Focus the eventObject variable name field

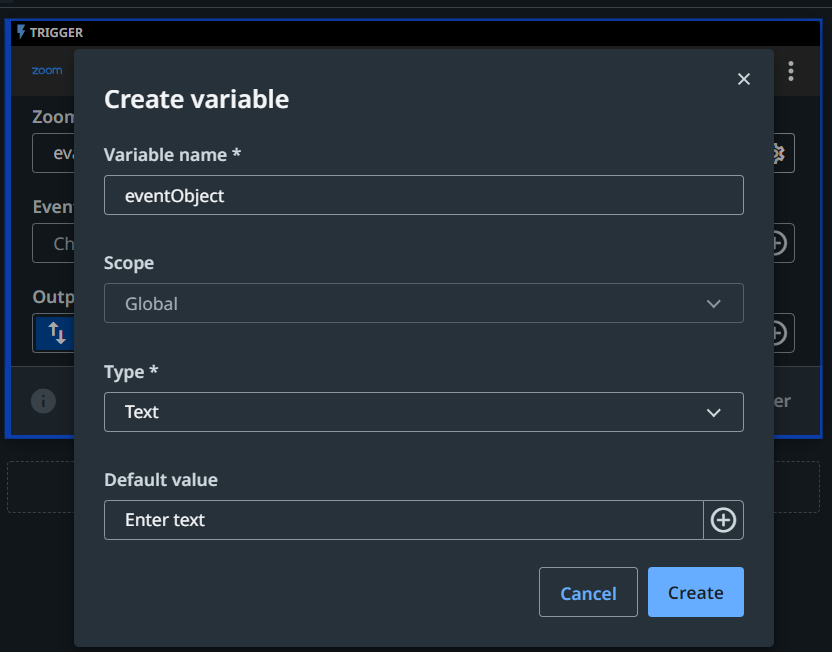click(x=423, y=195)
